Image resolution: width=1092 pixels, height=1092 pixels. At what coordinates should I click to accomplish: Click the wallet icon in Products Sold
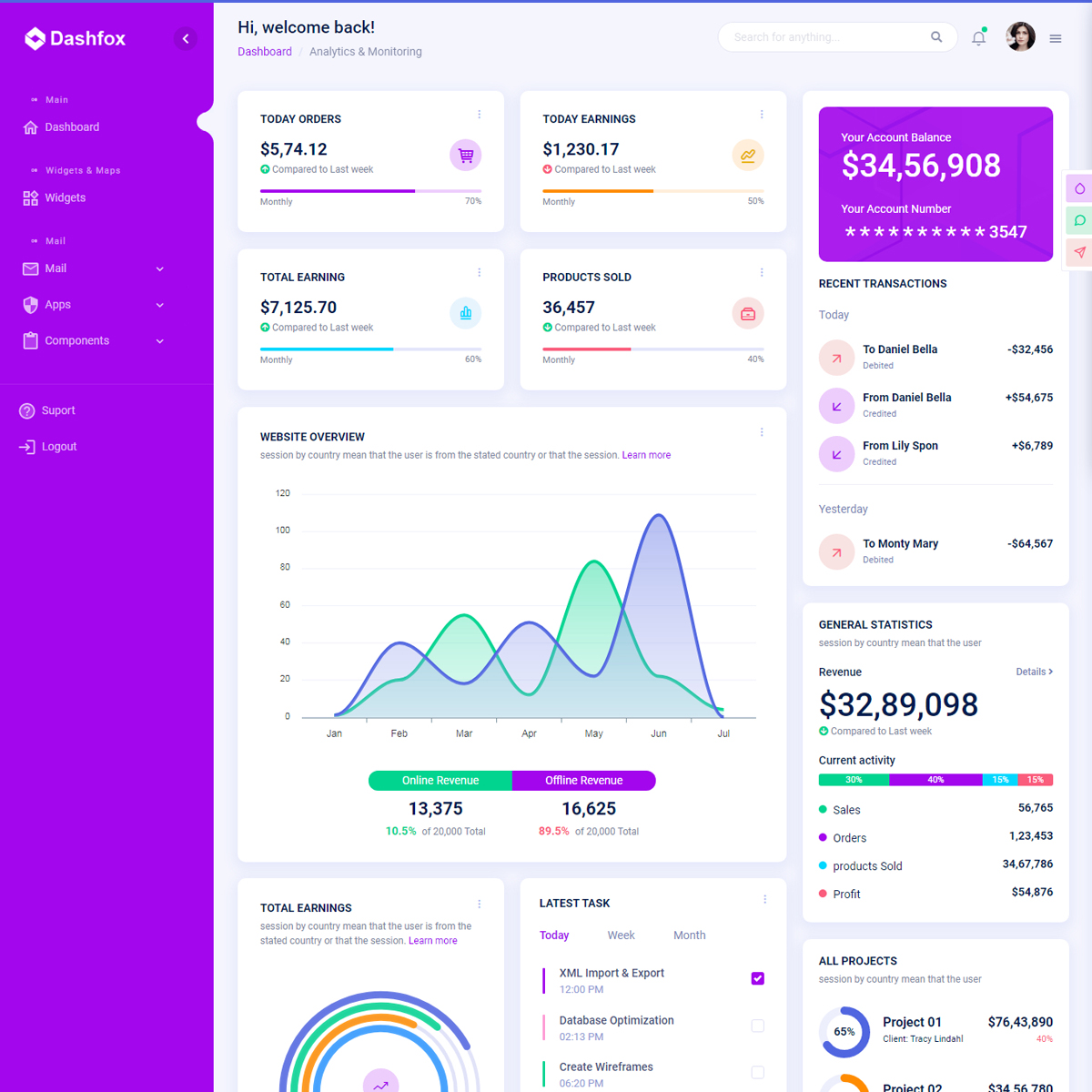point(748,313)
